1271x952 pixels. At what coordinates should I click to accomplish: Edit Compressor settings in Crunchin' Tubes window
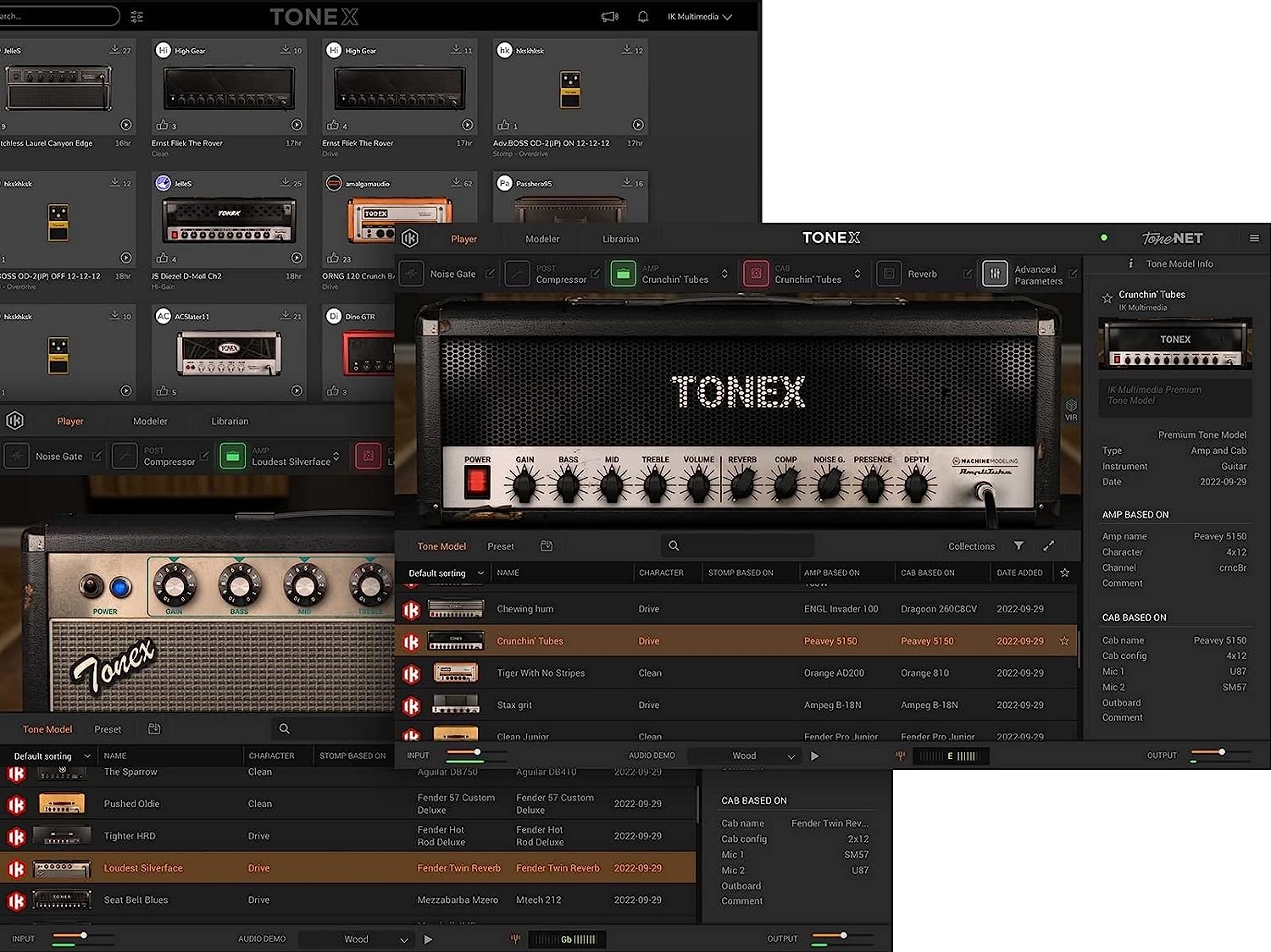(595, 274)
